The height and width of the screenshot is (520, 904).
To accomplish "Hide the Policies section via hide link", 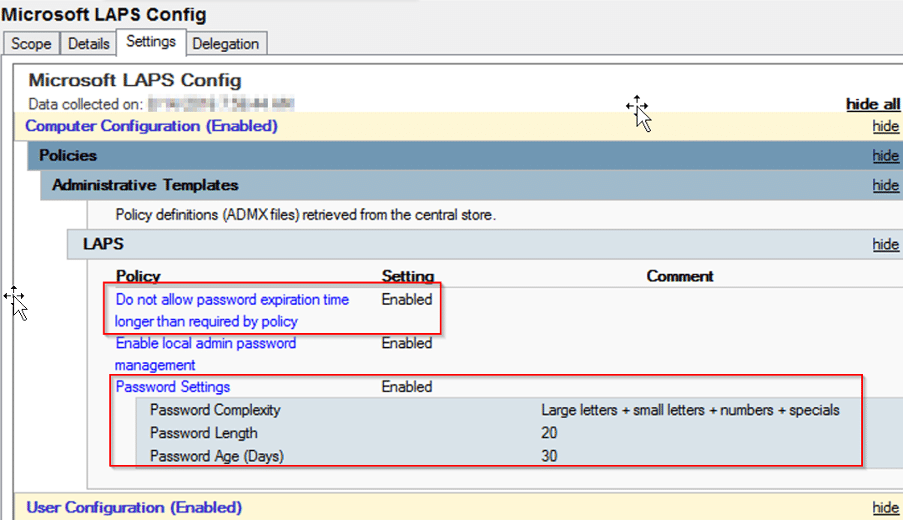I will click(x=885, y=156).
